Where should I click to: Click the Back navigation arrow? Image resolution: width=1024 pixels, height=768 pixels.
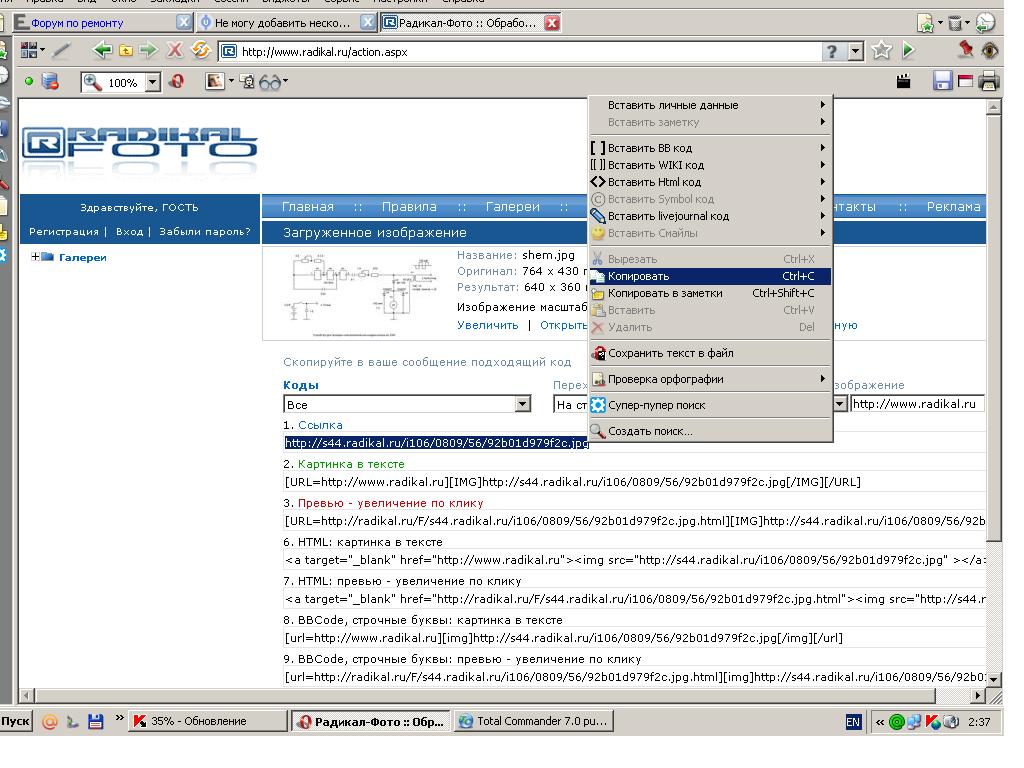[102, 51]
